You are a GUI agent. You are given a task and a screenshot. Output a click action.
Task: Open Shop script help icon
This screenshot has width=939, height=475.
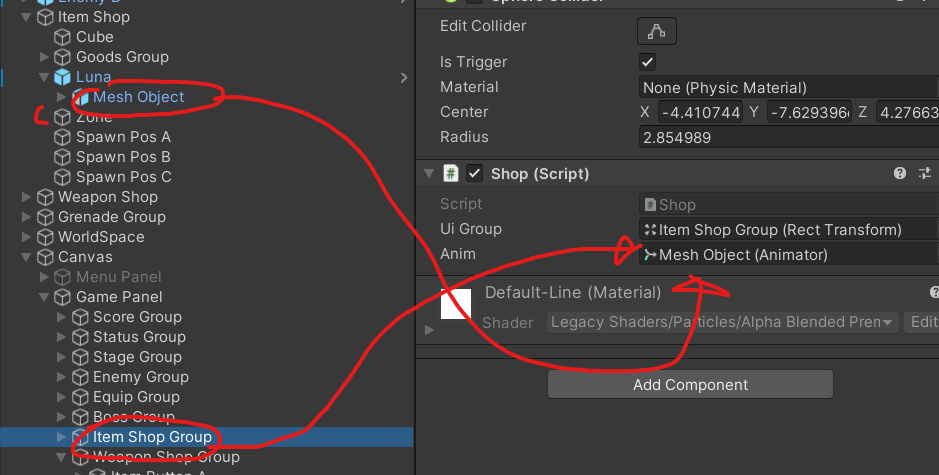tap(900, 173)
